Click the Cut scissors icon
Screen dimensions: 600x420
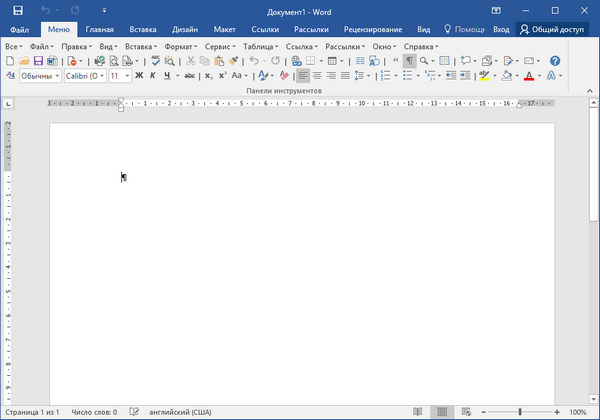(191, 61)
